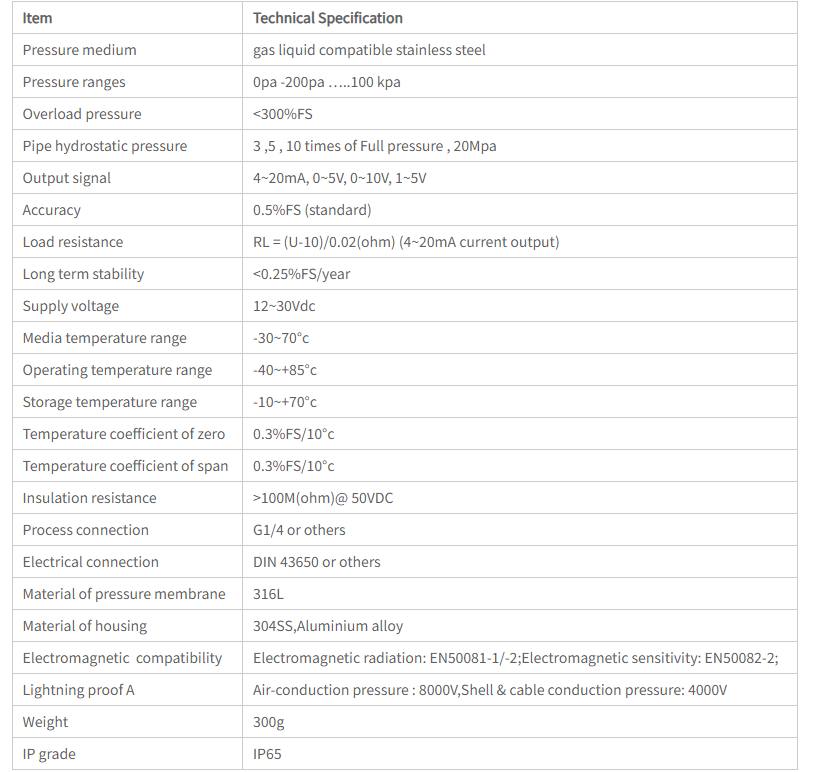Click the "Long term stability" label
The height and width of the screenshot is (772, 813).
(83, 274)
